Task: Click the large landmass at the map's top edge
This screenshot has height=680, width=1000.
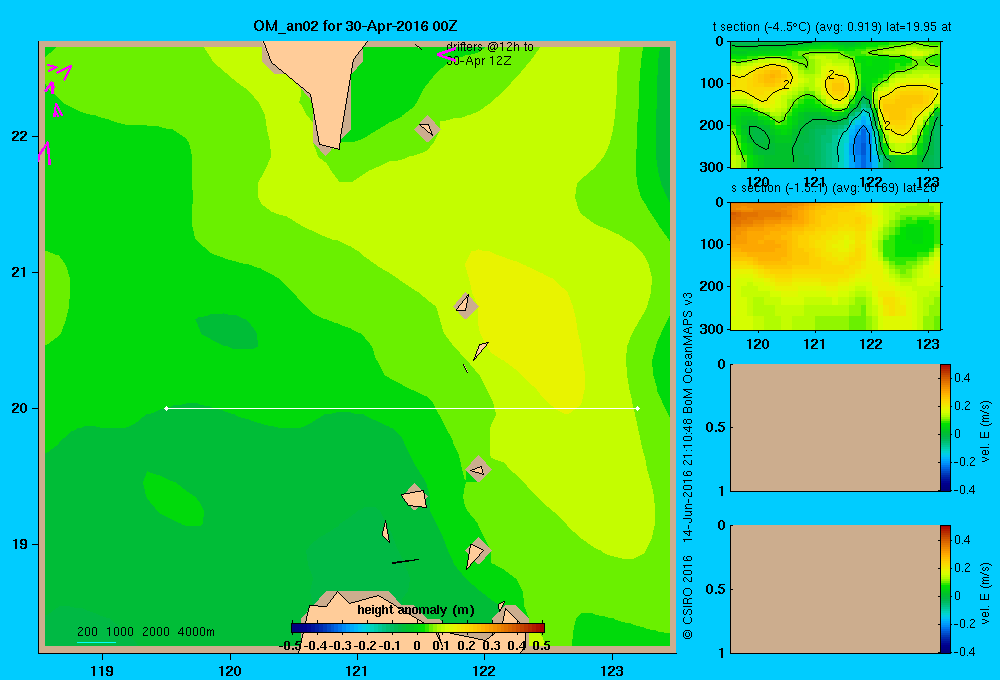Action: [319, 83]
